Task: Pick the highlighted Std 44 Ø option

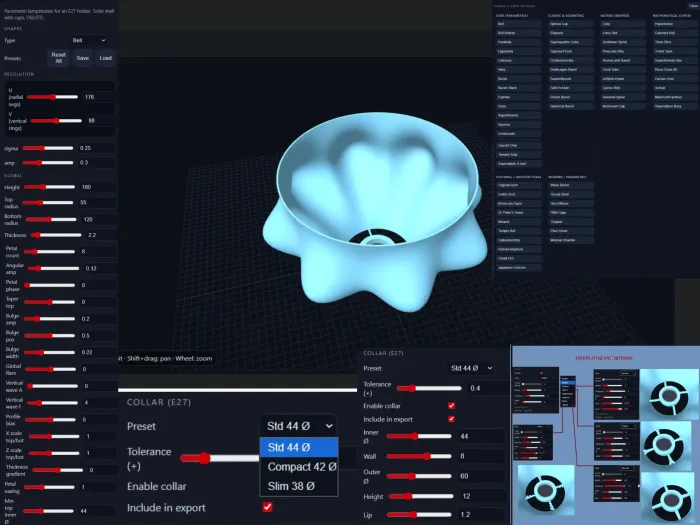Action: [x=299, y=447]
